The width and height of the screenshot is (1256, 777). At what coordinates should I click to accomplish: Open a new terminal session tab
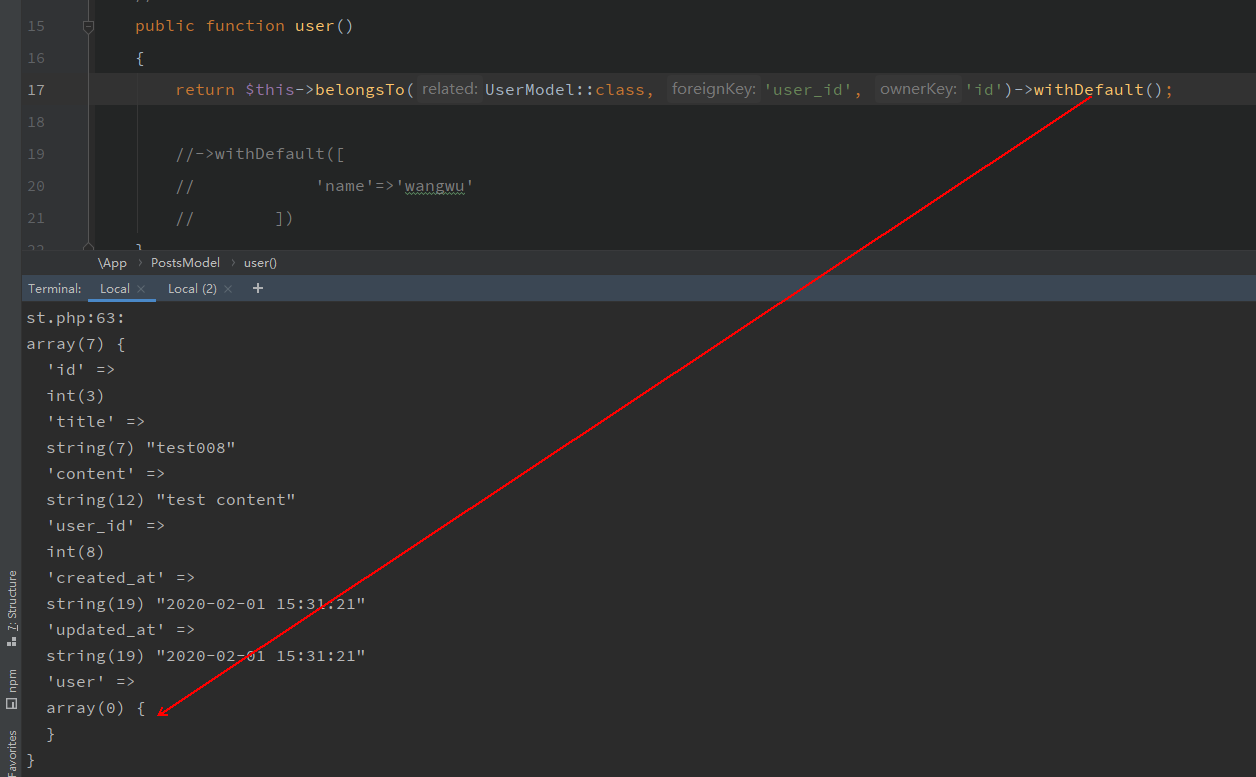(x=258, y=288)
